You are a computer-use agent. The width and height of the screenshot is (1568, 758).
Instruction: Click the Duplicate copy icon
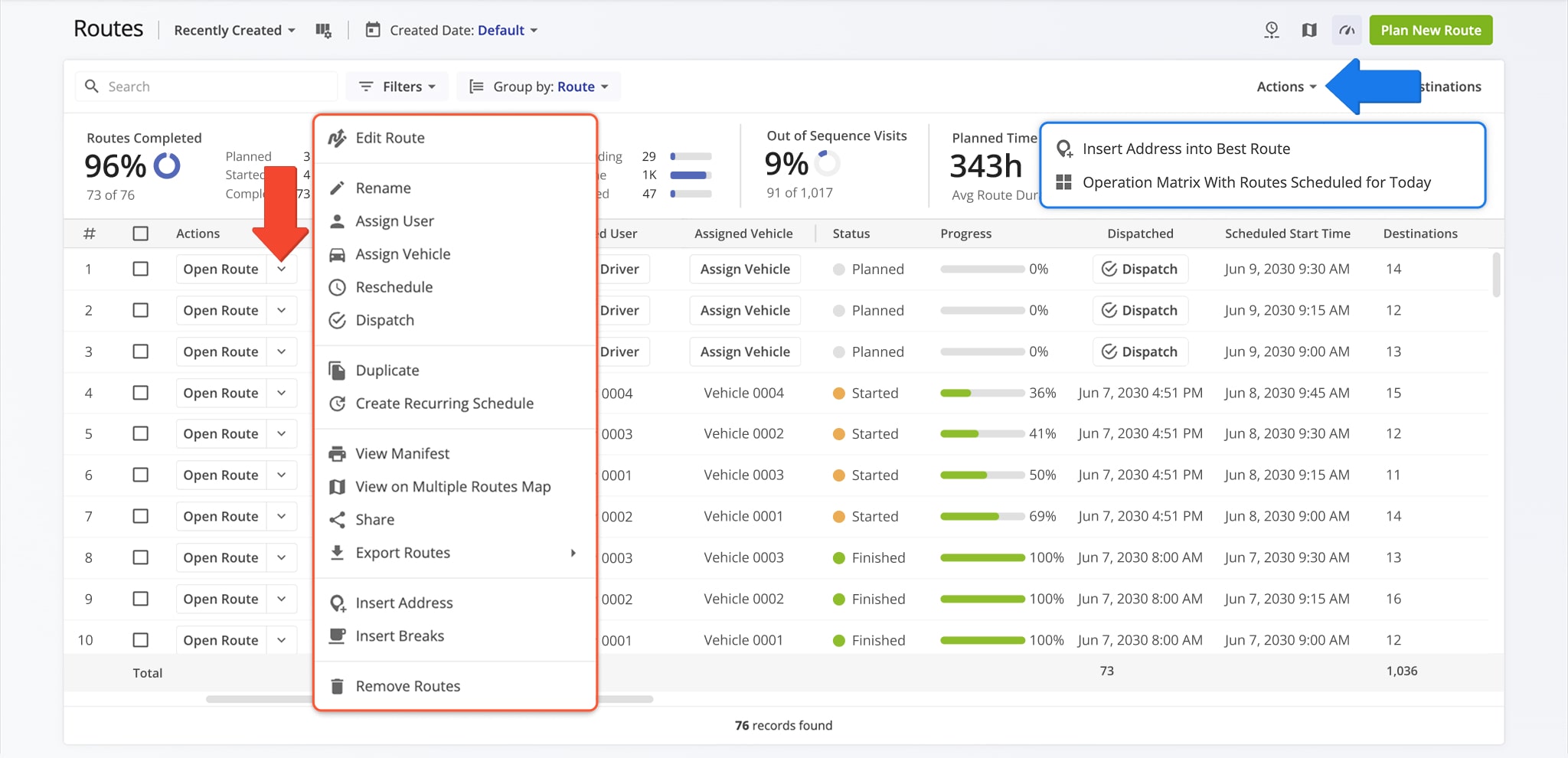(337, 371)
